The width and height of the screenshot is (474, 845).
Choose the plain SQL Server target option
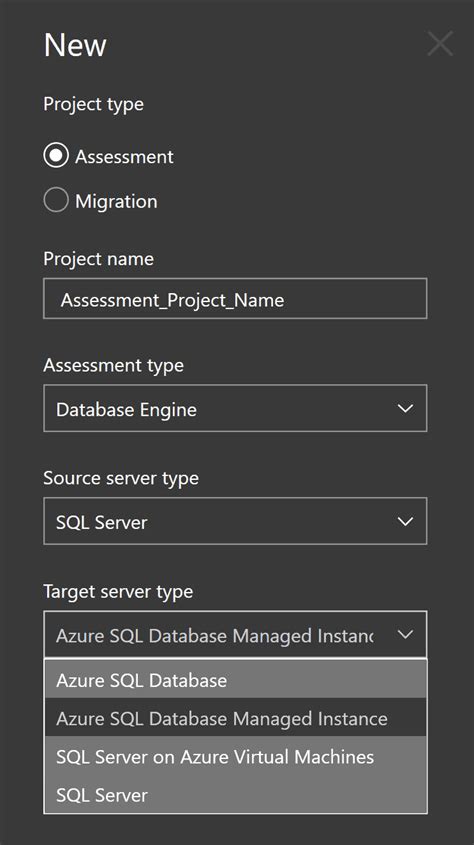(x=235, y=794)
